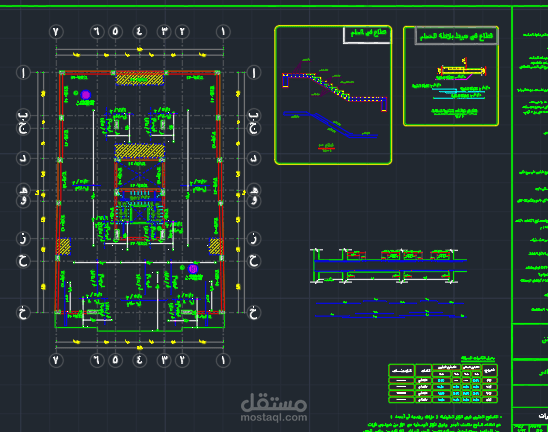
Task: Click the purple circle marker near axis أ
Action: click(86, 94)
